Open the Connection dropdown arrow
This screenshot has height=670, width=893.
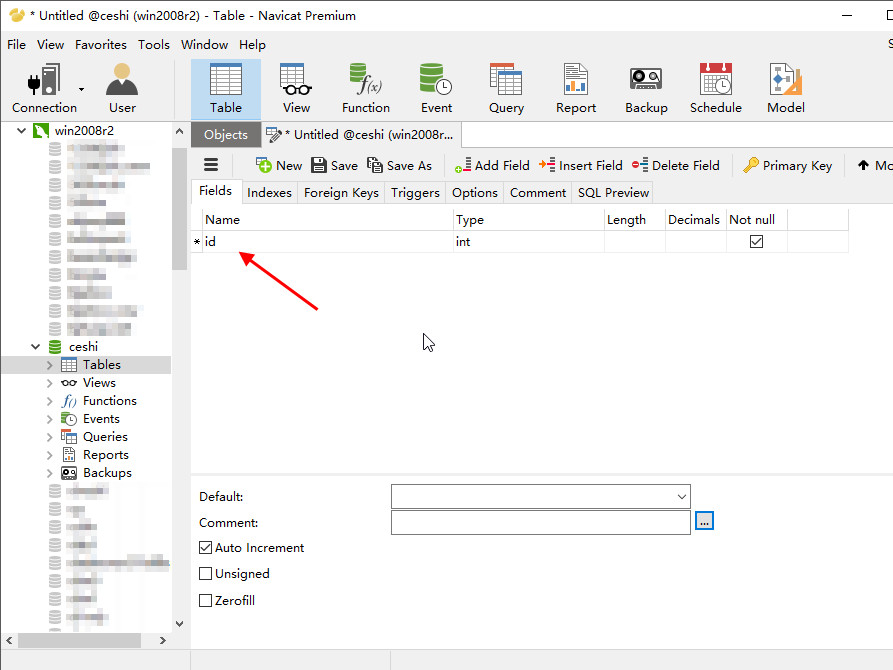tap(81, 89)
